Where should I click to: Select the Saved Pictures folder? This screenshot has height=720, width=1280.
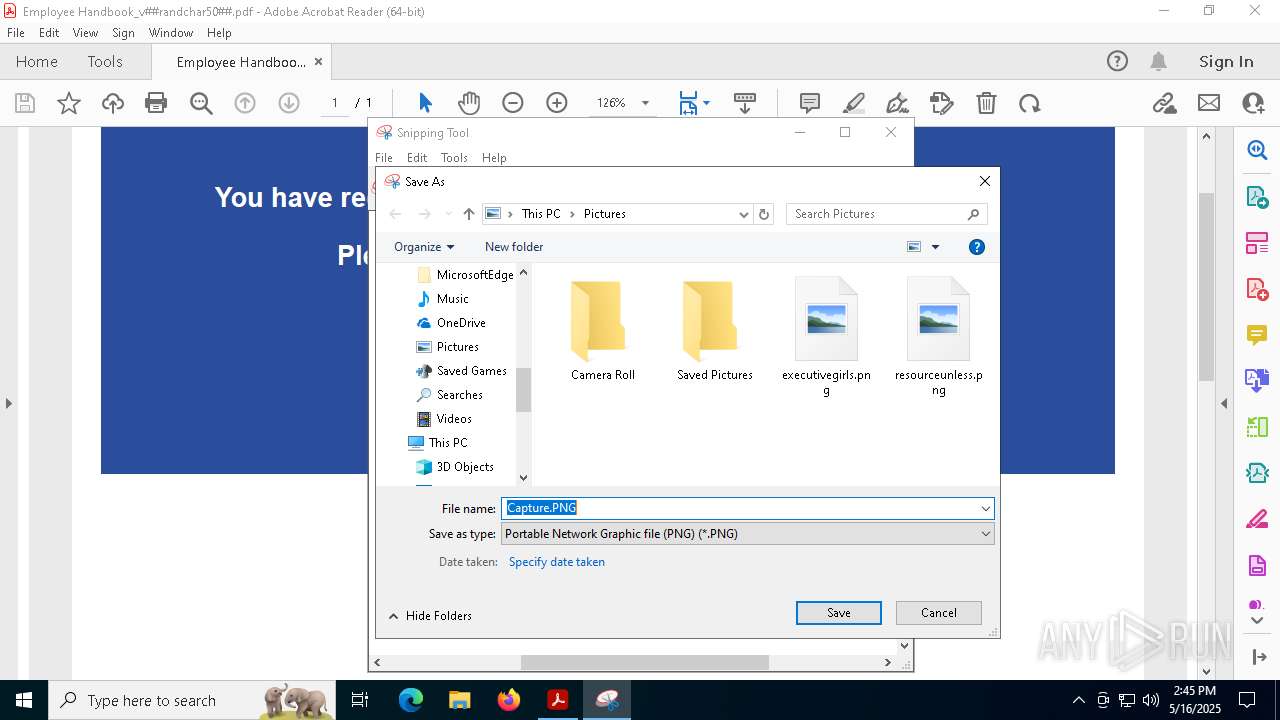[x=715, y=330]
